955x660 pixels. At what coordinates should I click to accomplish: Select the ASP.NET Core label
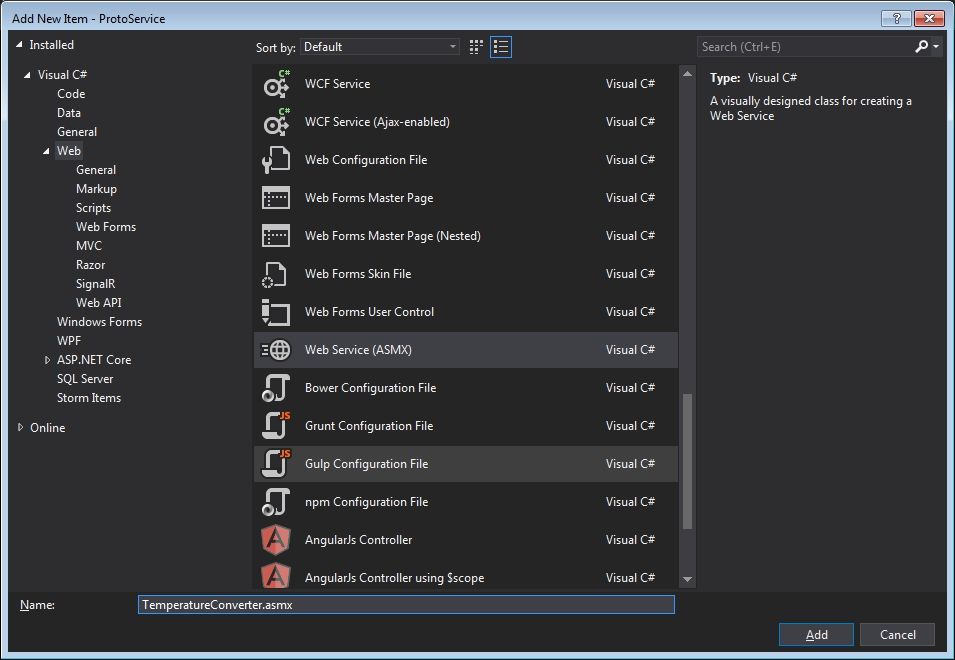94,360
